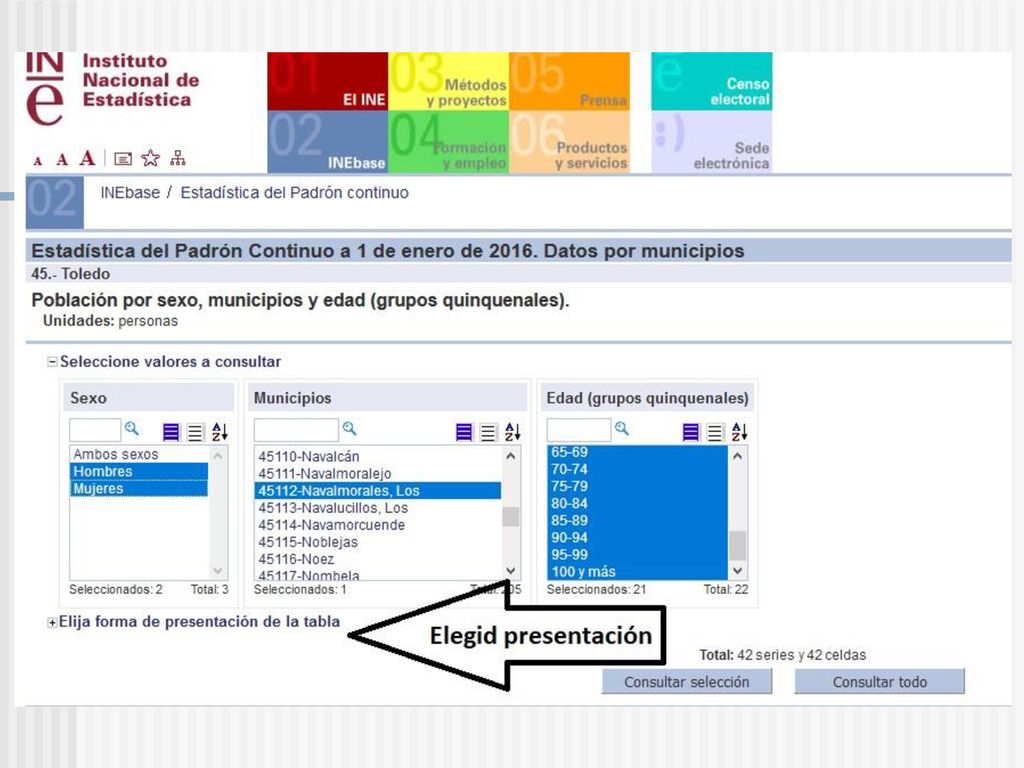Screen dimensions: 1024x768
Task: Deselect all values in Sexo panel
Action: click(x=195, y=432)
